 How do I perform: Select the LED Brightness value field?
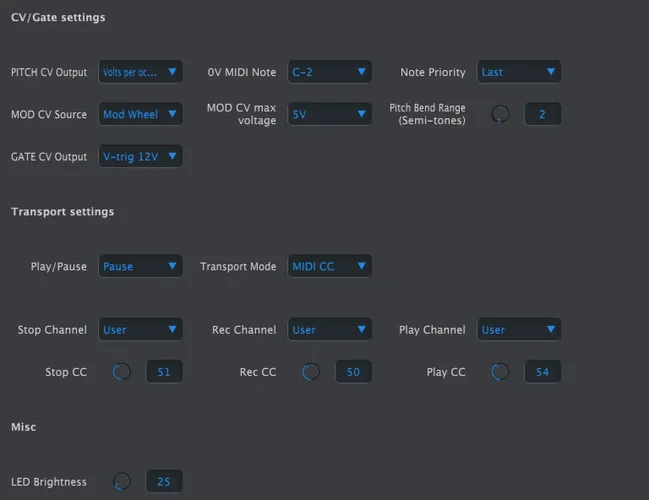[164, 481]
